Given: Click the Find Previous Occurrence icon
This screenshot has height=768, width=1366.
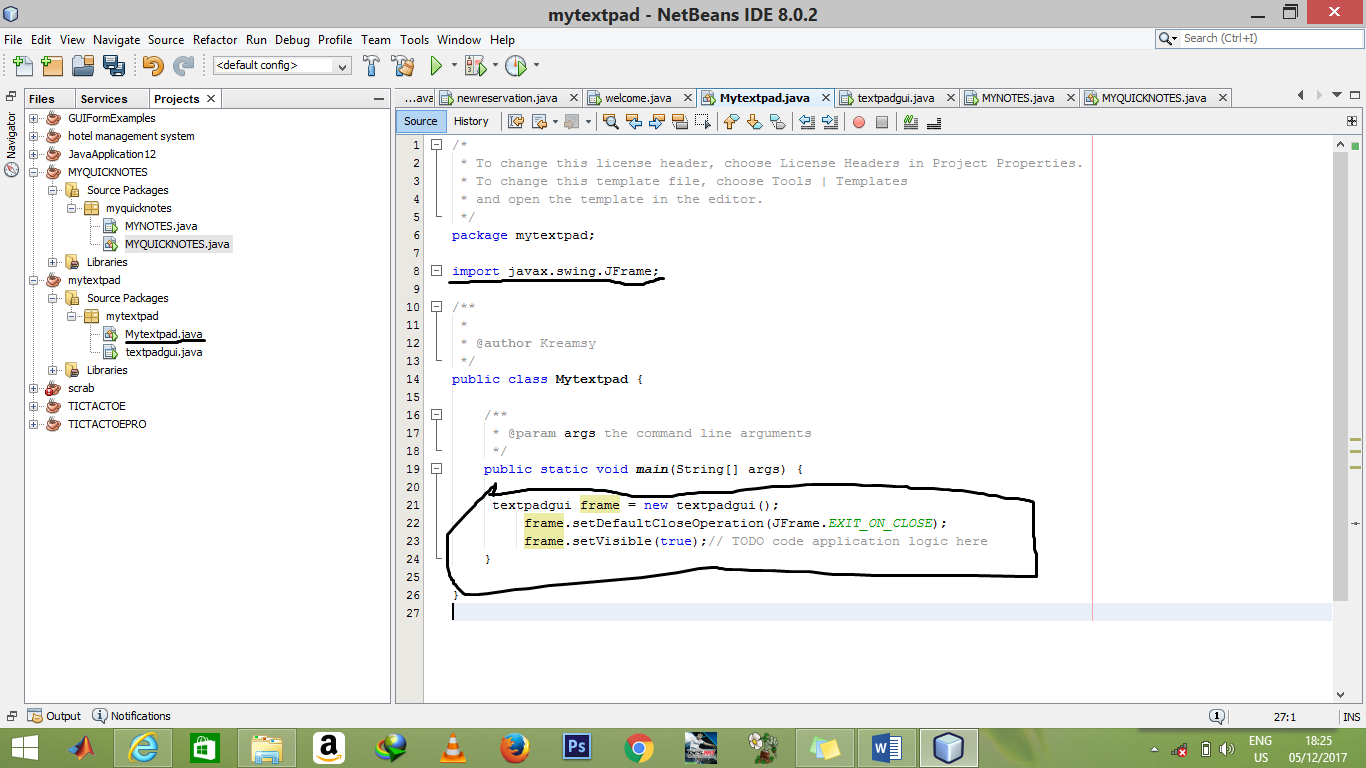Looking at the screenshot, I should (x=635, y=122).
